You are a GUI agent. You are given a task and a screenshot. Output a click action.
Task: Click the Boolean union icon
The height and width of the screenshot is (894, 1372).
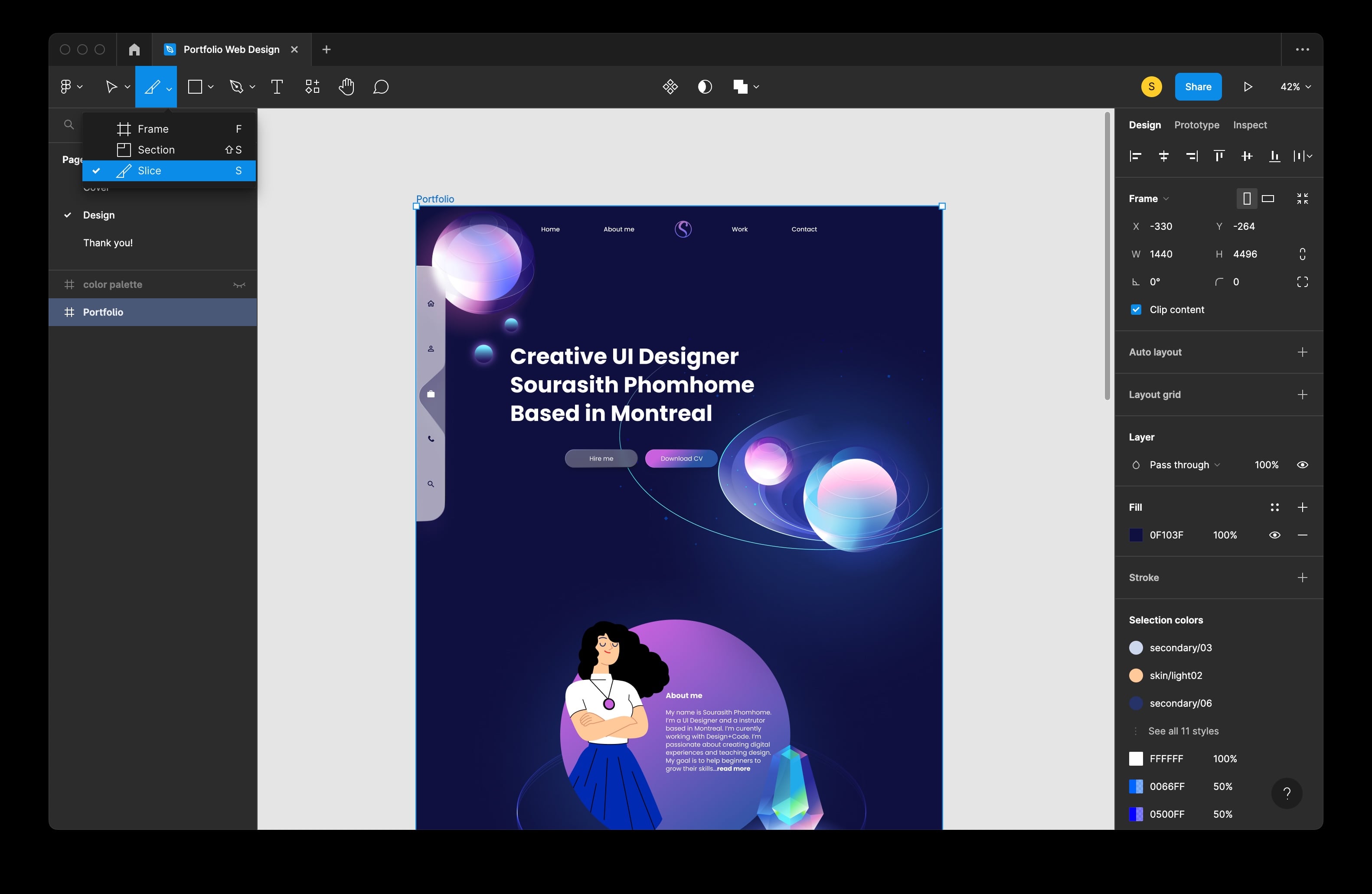click(x=740, y=86)
